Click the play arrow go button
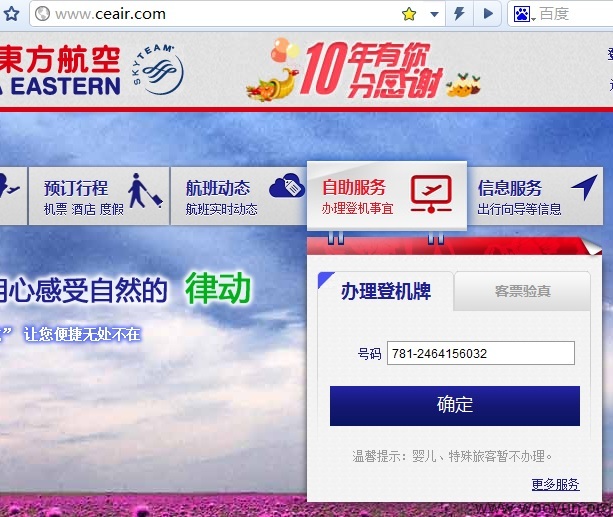The height and width of the screenshot is (517, 613). coord(488,14)
